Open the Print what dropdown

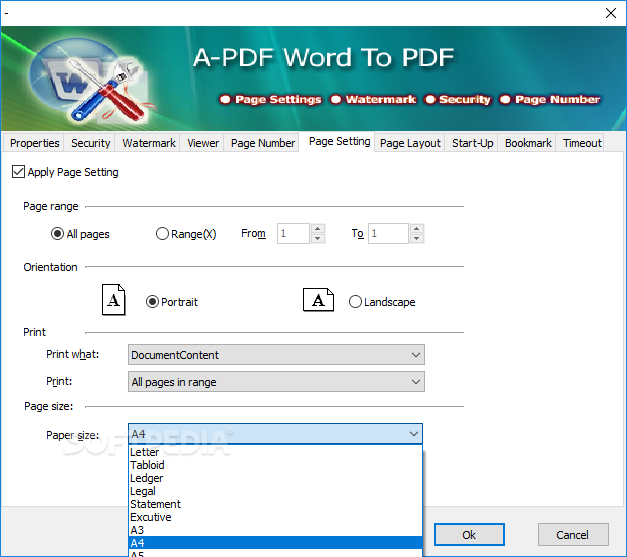pyautogui.click(x=276, y=355)
